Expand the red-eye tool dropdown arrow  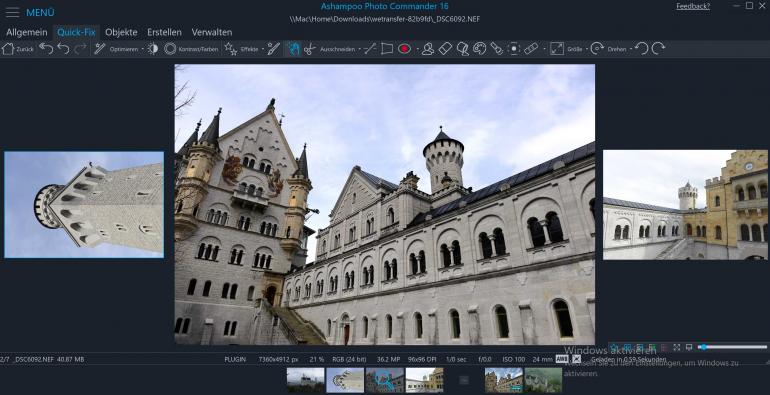coord(417,49)
